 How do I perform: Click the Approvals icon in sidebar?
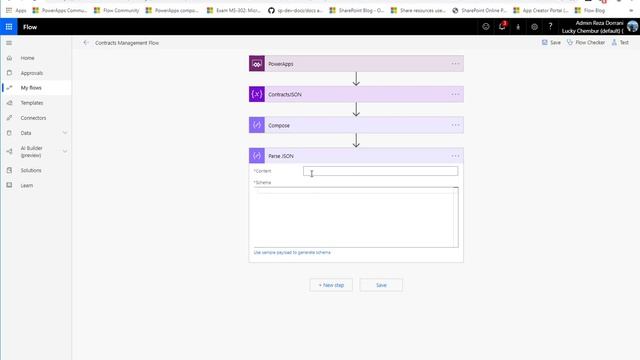[x=9, y=73]
